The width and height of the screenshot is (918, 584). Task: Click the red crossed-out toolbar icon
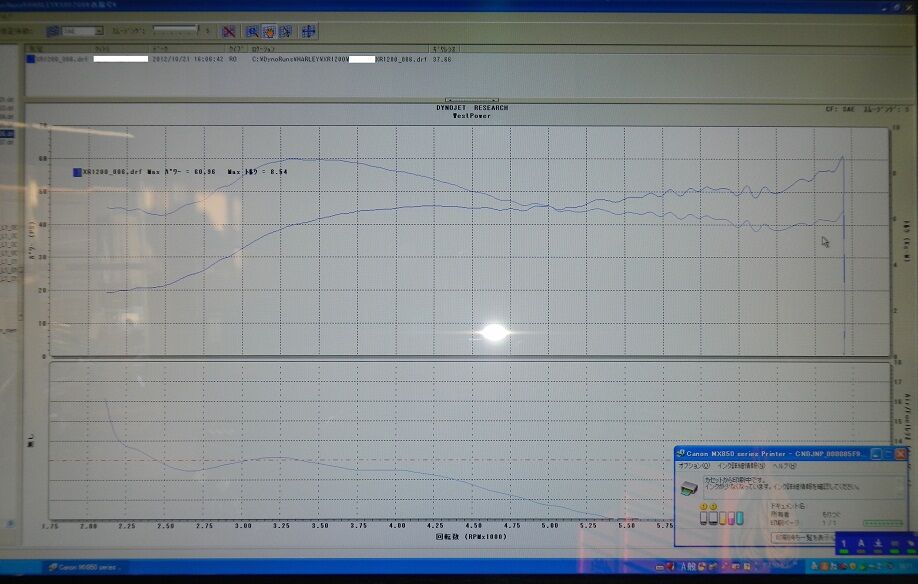pos(229,32)
